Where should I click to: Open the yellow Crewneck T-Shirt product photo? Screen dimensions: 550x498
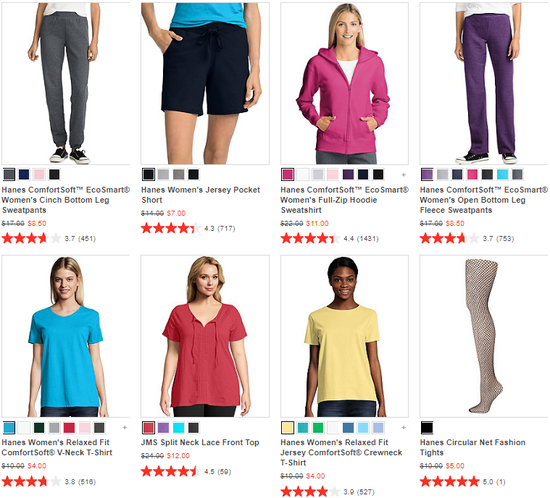pyautogui.click(x=344, y=336)
